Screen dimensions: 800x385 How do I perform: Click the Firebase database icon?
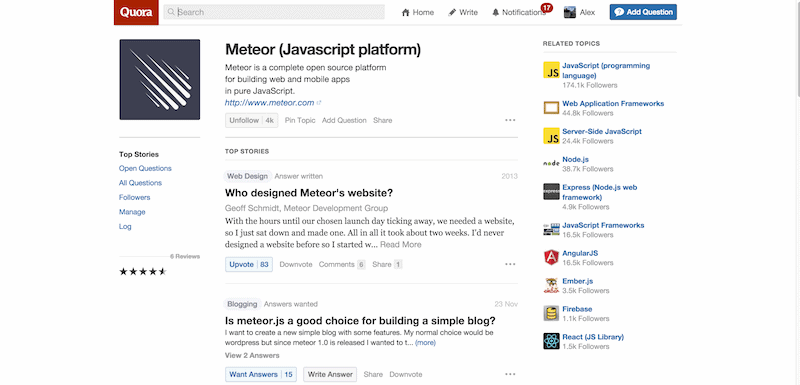[552, 313]
